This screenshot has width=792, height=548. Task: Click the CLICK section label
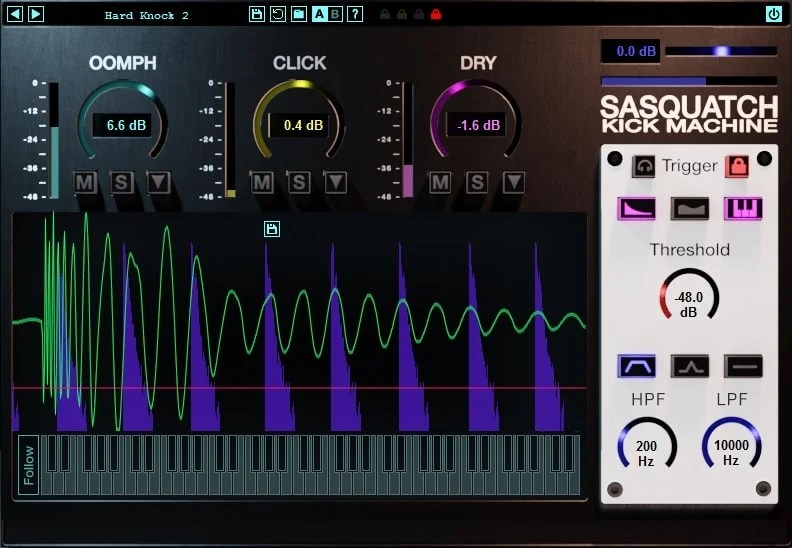click(x=300, y=63)
